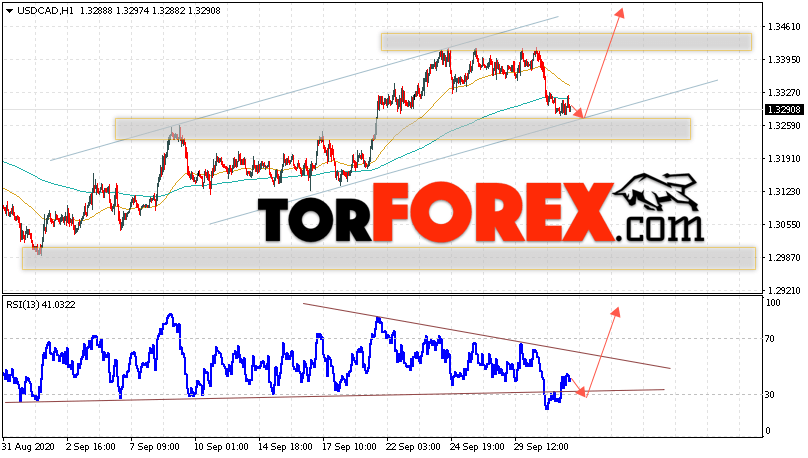Select the RSI scale level 100
Image resolution: width=808 pixels, height=458 pixels.
[x=773, y=303]
